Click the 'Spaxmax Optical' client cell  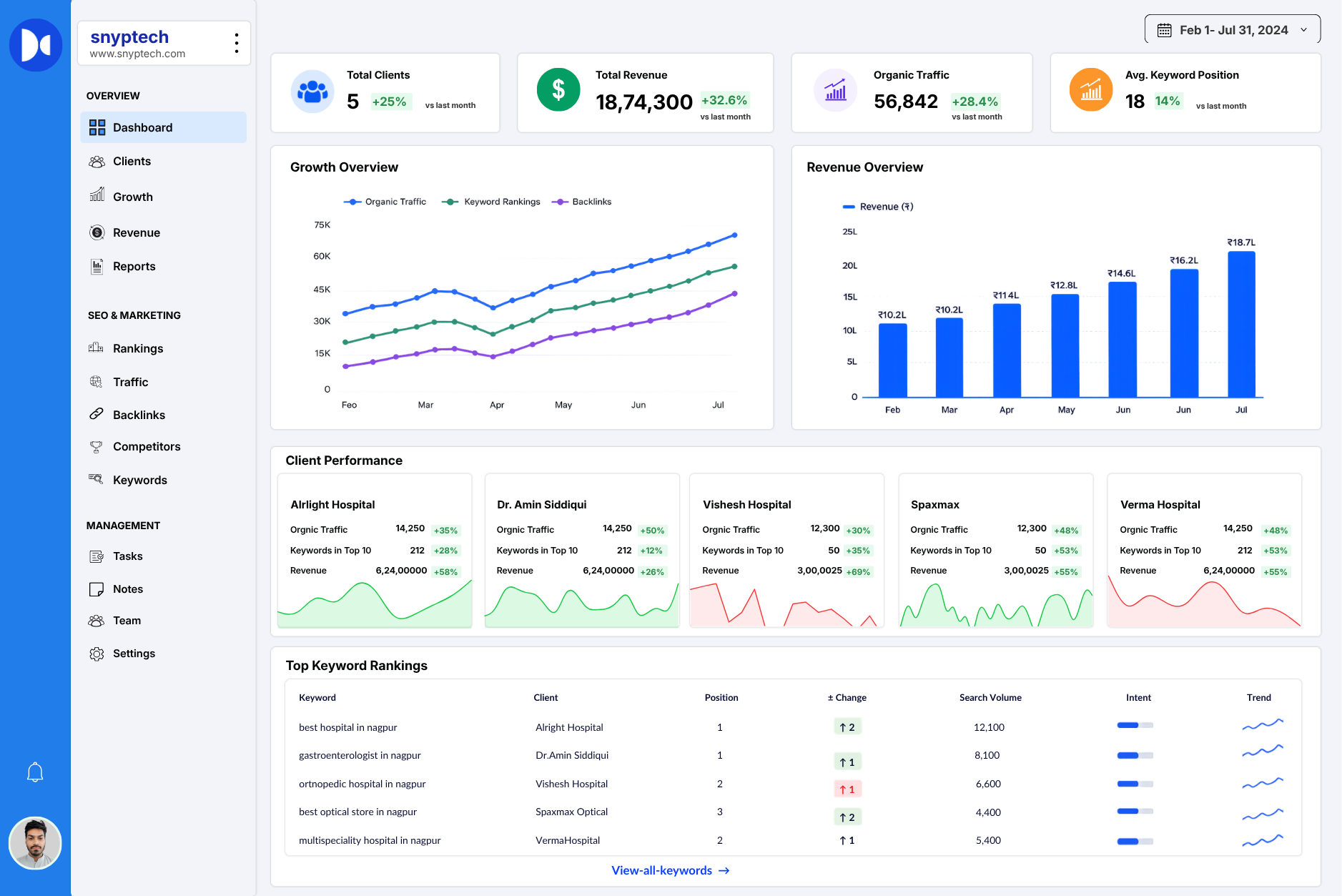tap(571, 812)
